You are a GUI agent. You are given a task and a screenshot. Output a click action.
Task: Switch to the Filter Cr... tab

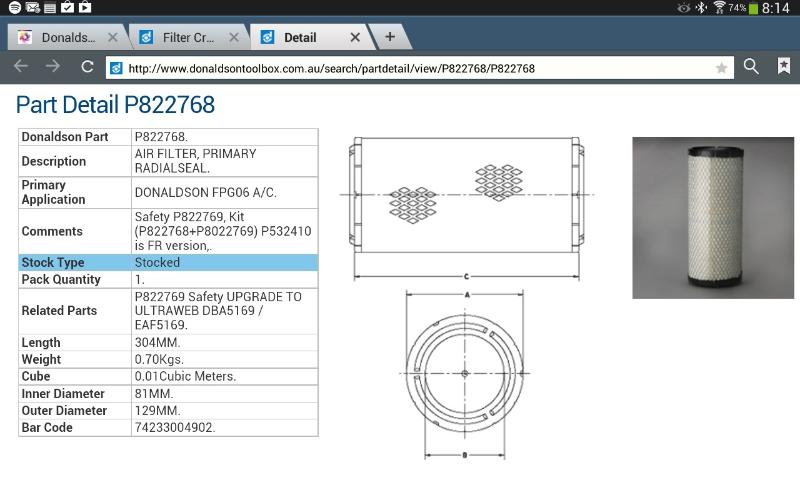[189, 37]
